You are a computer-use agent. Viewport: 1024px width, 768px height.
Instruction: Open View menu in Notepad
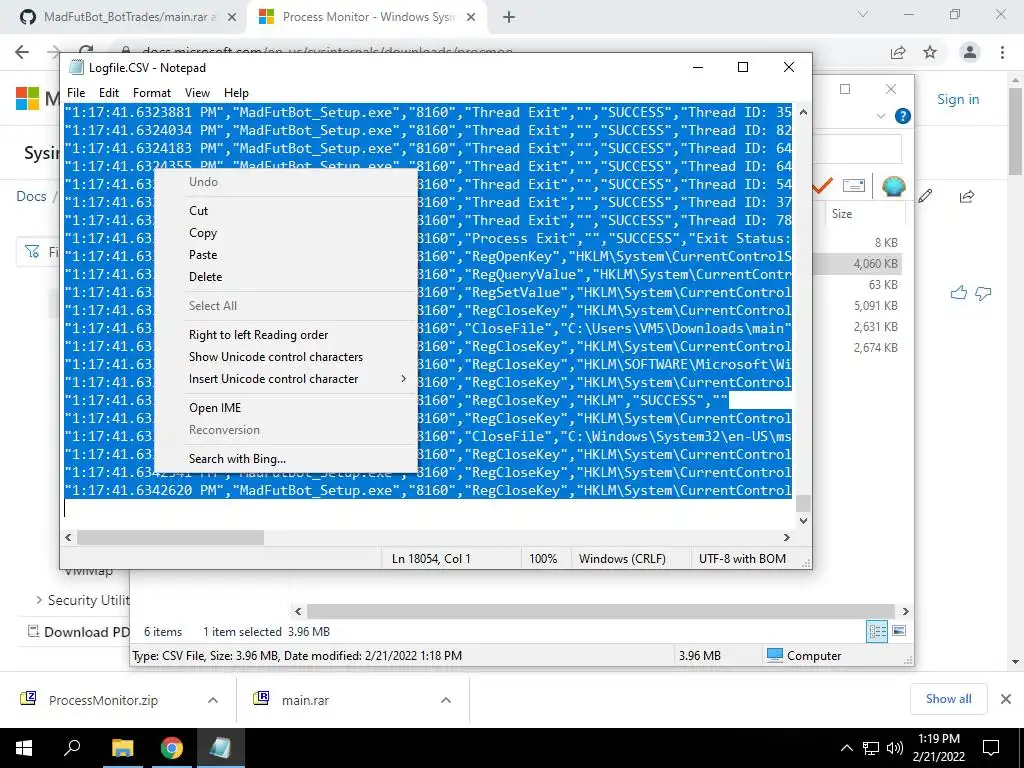[197, 93]
